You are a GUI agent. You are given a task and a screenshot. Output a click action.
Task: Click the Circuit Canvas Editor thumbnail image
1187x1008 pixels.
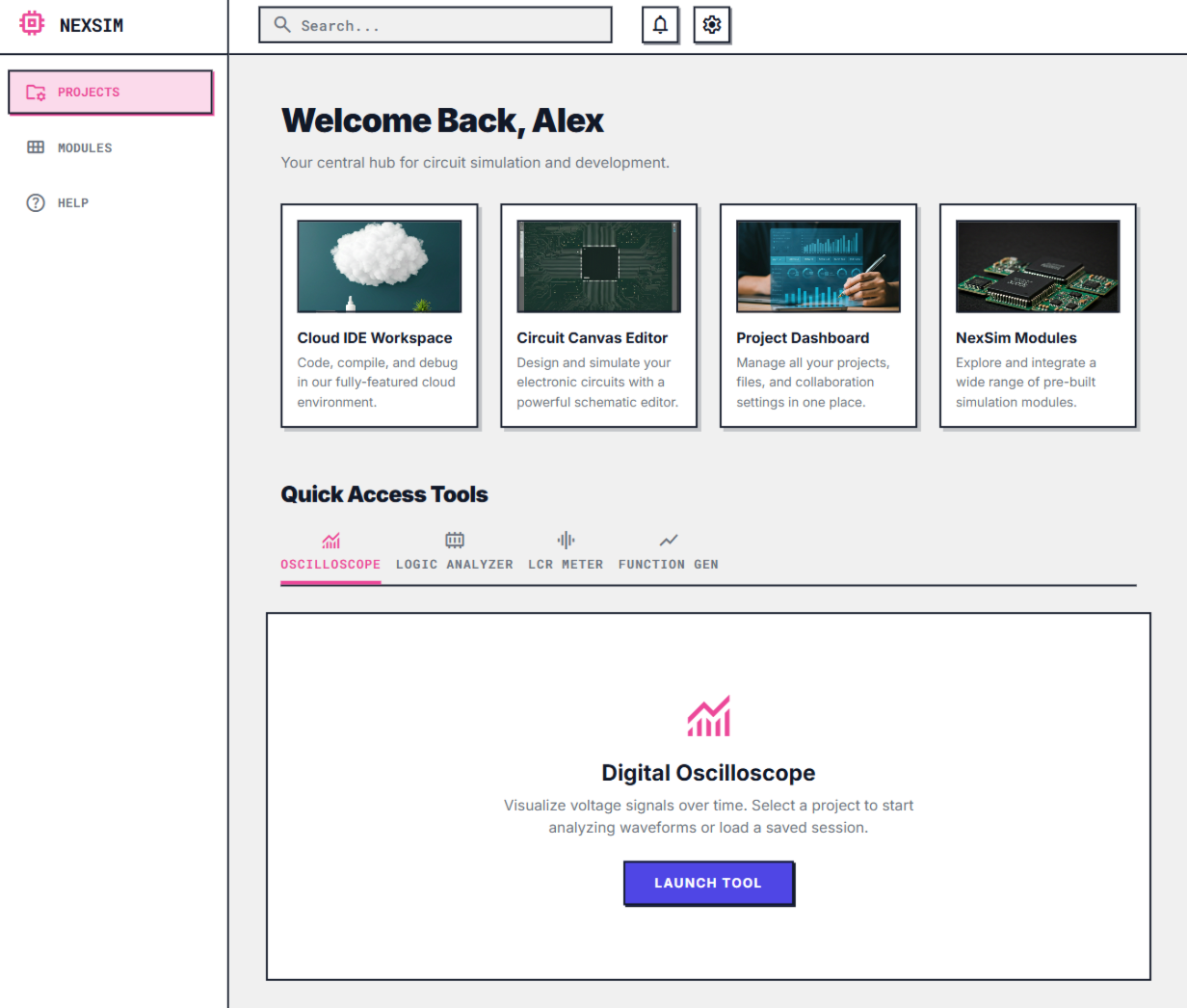click(x=598, y=266)
